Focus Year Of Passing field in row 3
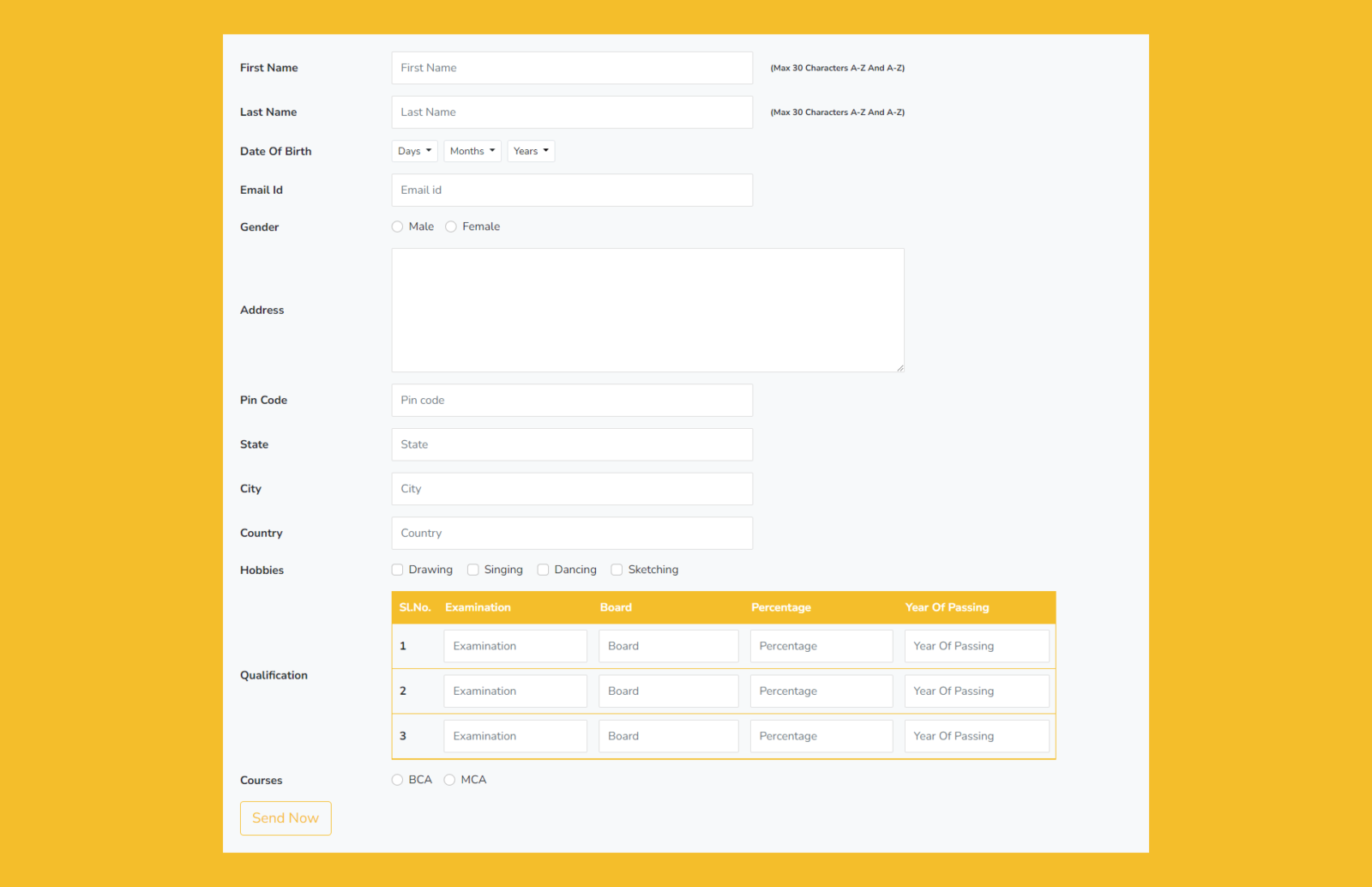Image resolution: width=1372 pixels, height=887 pixels. [977, 736]
